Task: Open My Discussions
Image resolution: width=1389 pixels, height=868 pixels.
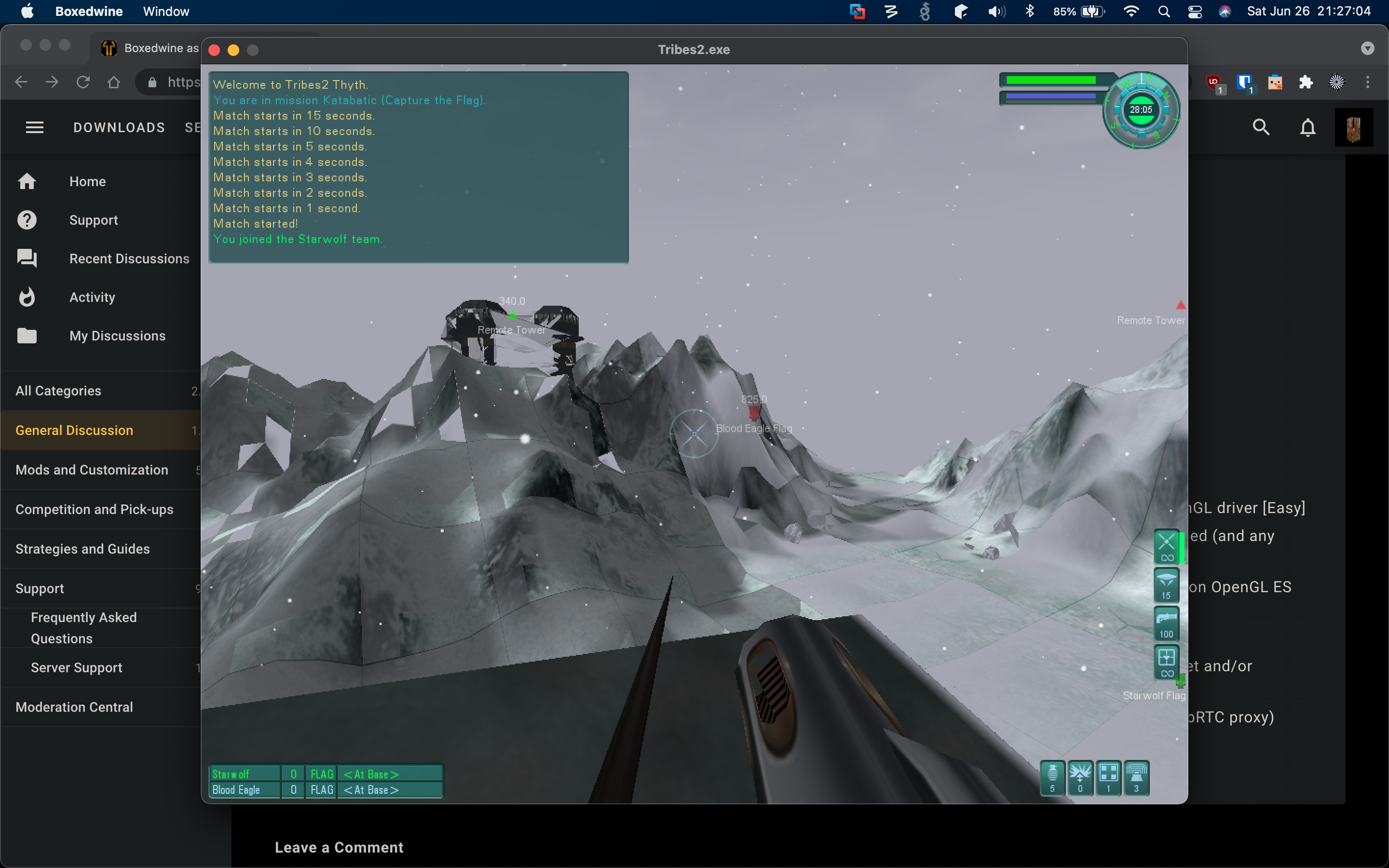Action: click(x=117, y=335)
